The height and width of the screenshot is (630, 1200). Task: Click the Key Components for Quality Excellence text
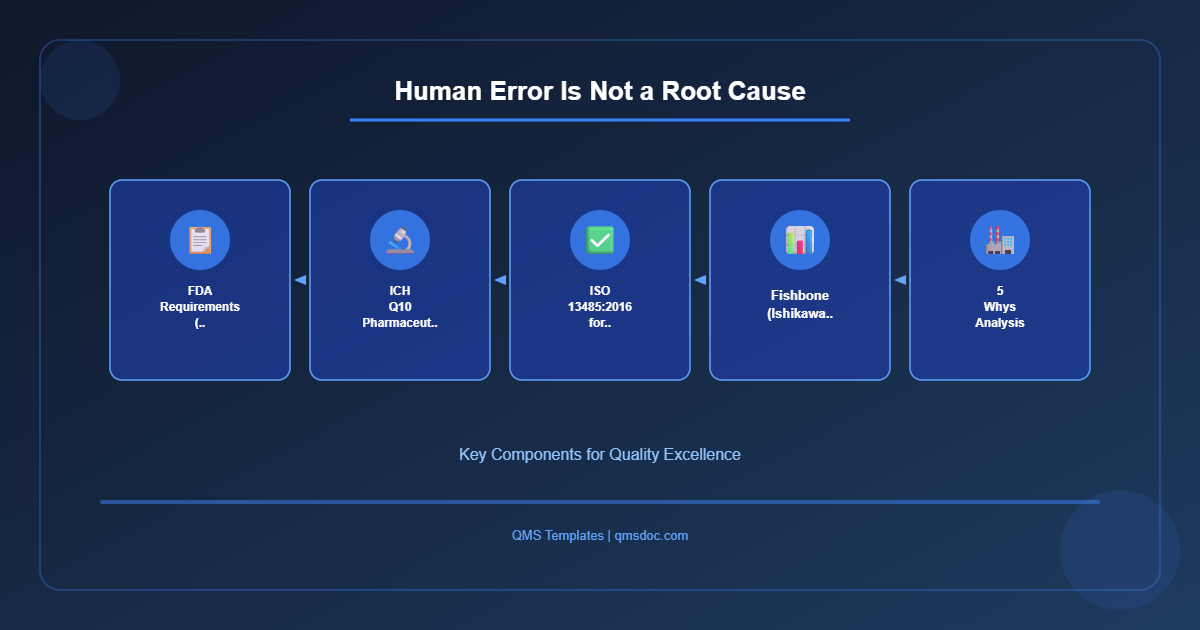click(x=599, y=454)
